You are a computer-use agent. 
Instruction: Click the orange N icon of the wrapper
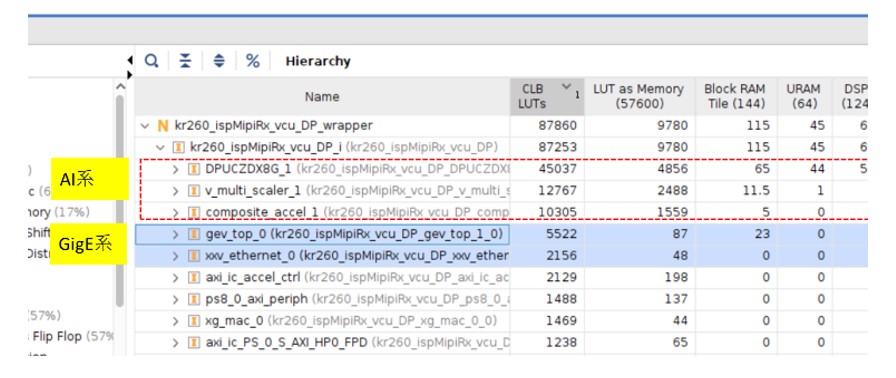pyautogui.click(x=163, y=126)
